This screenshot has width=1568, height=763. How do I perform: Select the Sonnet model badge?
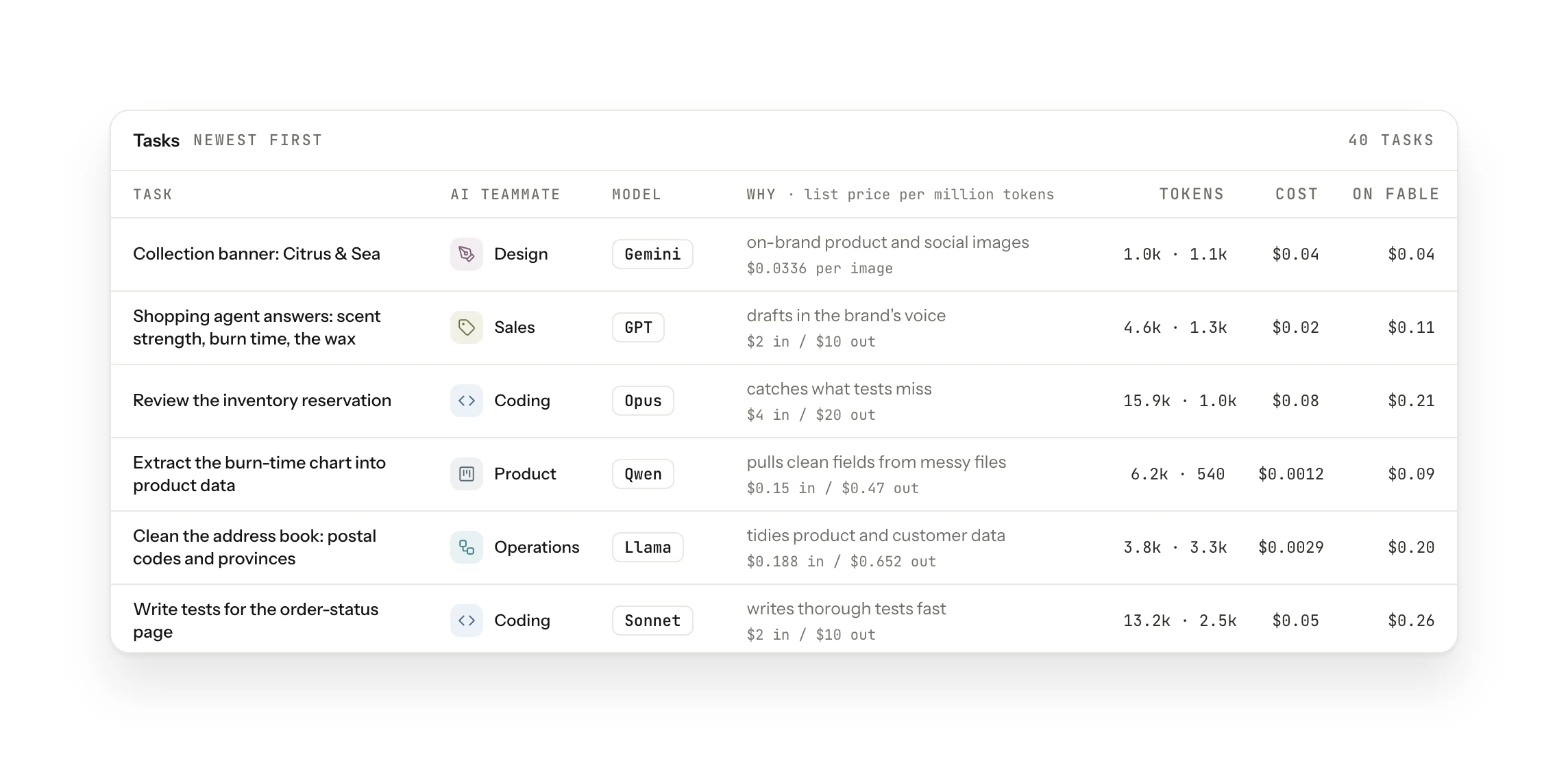pos(652,621)
